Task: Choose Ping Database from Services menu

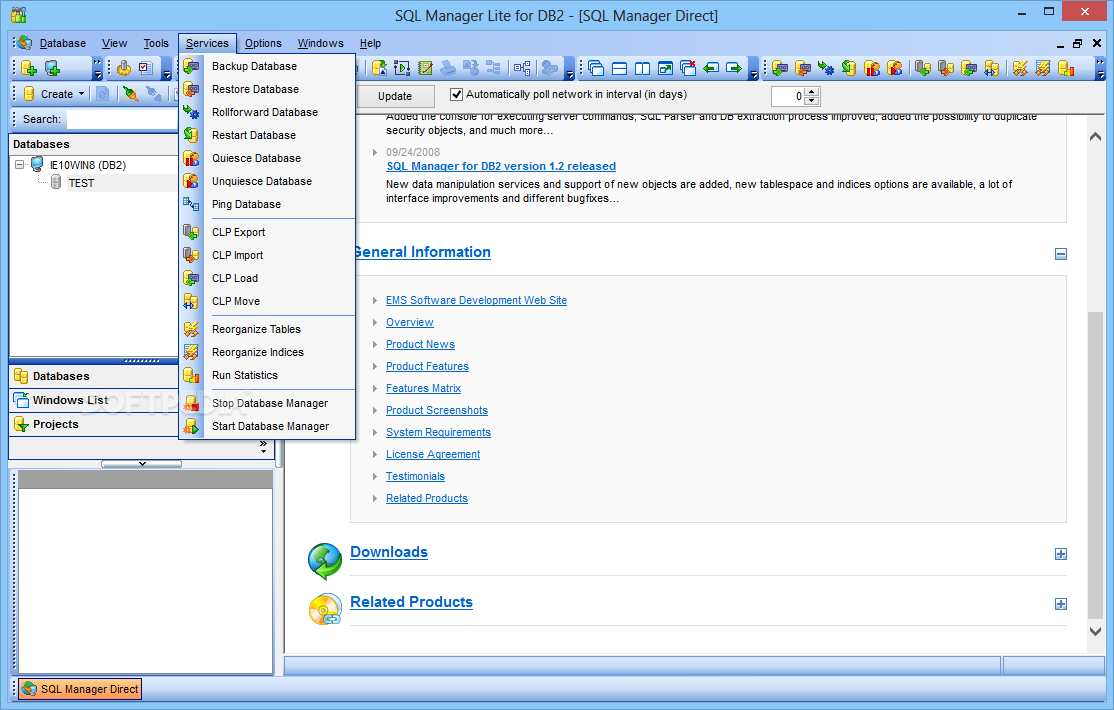Action: (268, 204)
